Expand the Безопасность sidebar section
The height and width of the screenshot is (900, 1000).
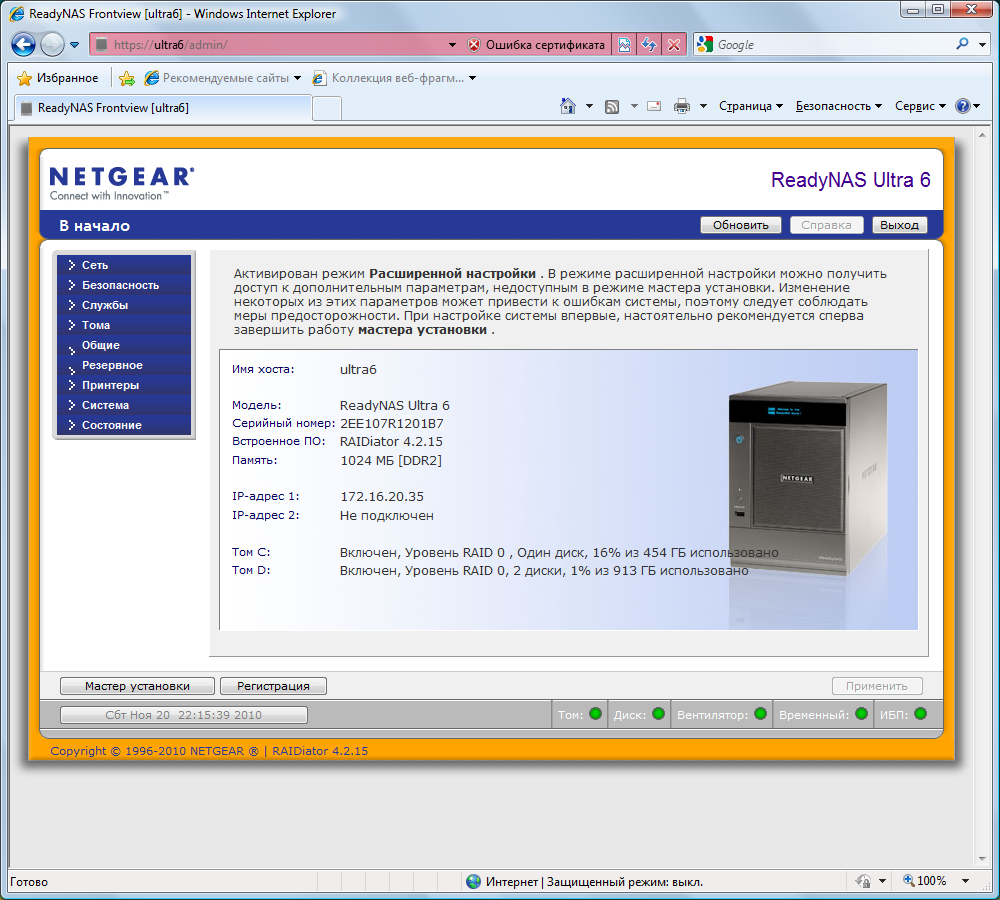[x=124, y=285]
